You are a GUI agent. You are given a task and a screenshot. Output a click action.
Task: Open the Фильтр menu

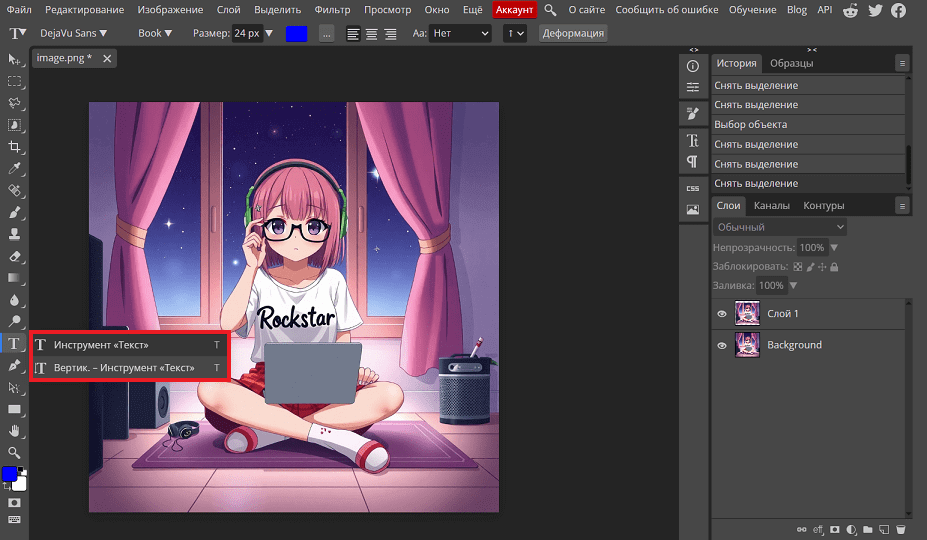tap(332, 9)
